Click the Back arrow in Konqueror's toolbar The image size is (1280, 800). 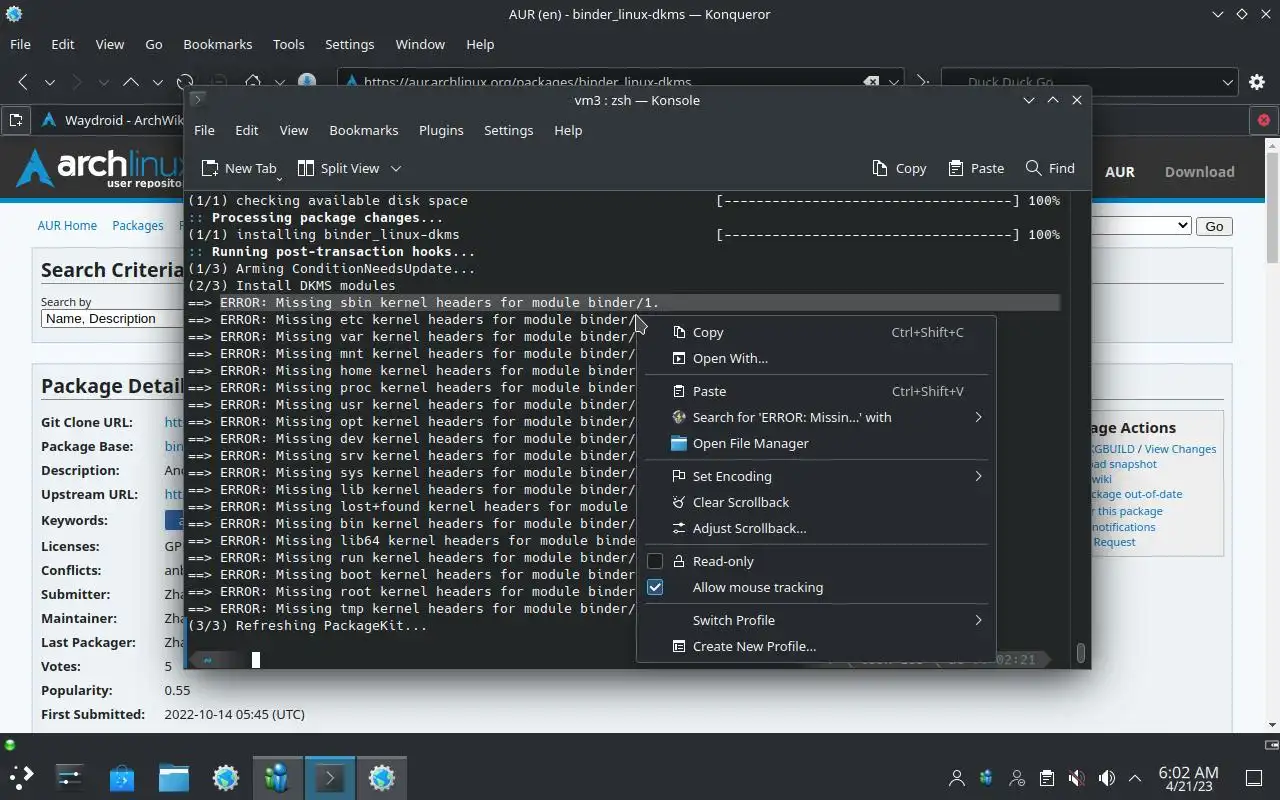point(22,82)
